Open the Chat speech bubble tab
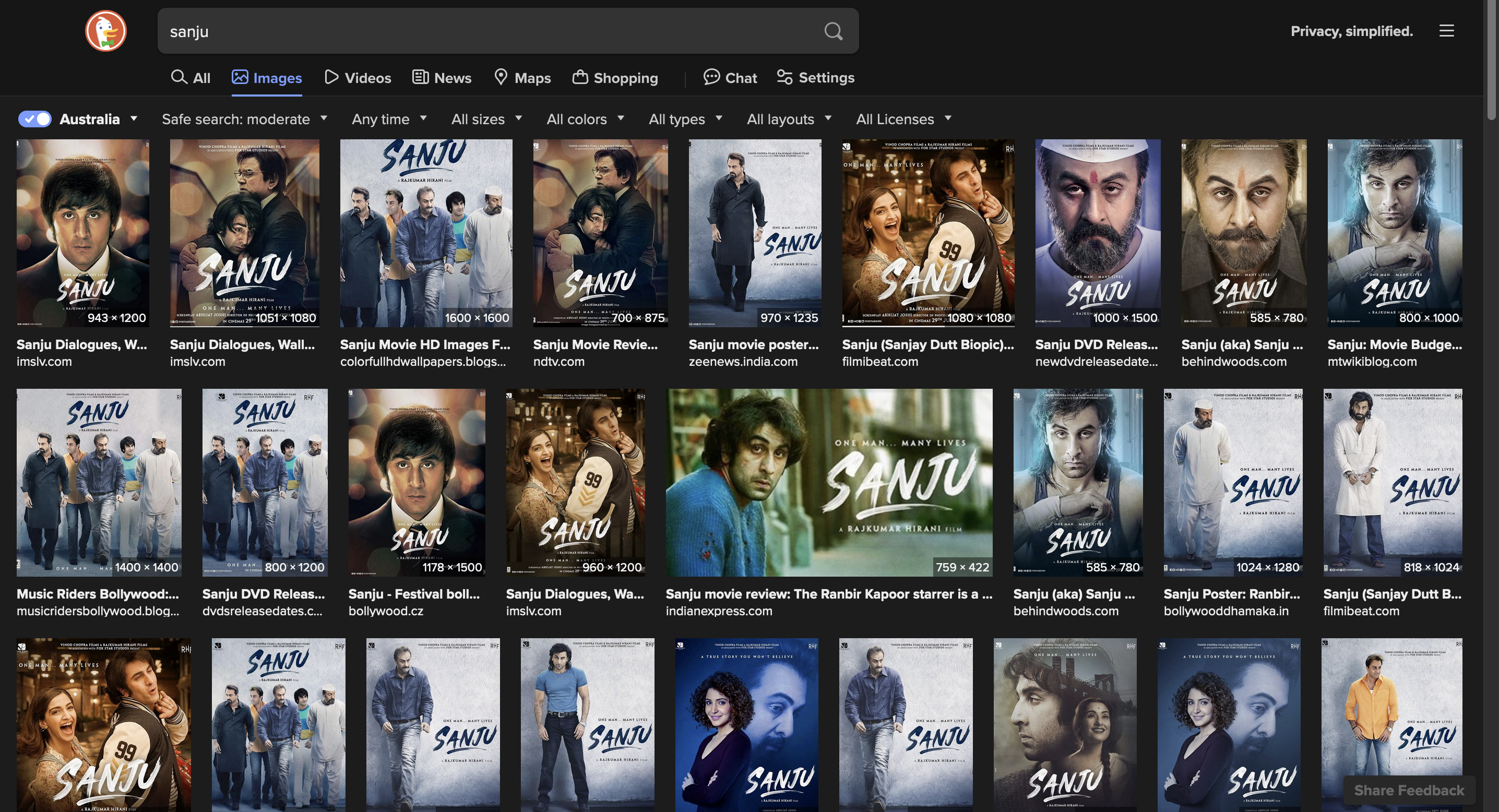 pos(730,77)
